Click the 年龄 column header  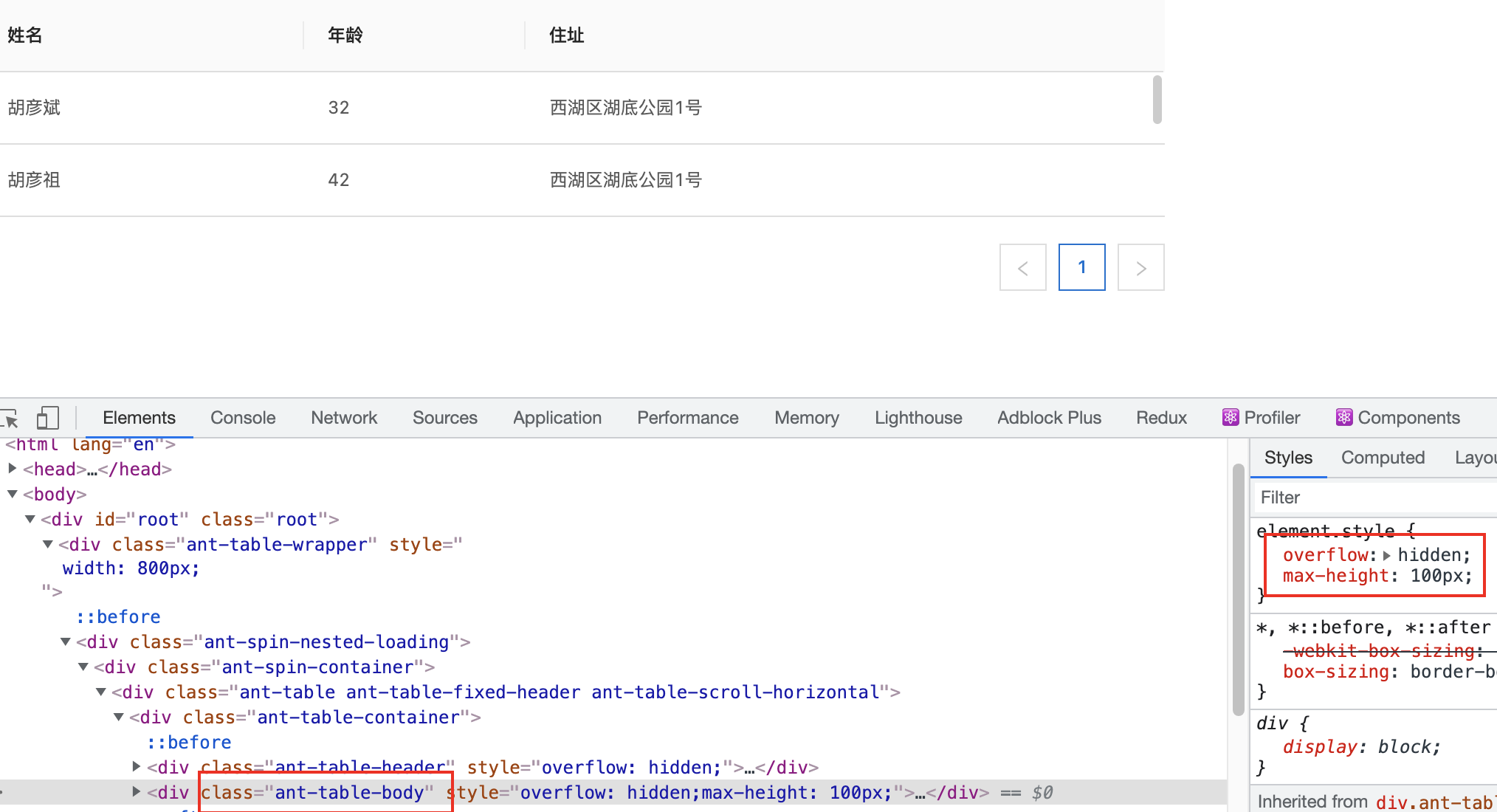[345, 35]
